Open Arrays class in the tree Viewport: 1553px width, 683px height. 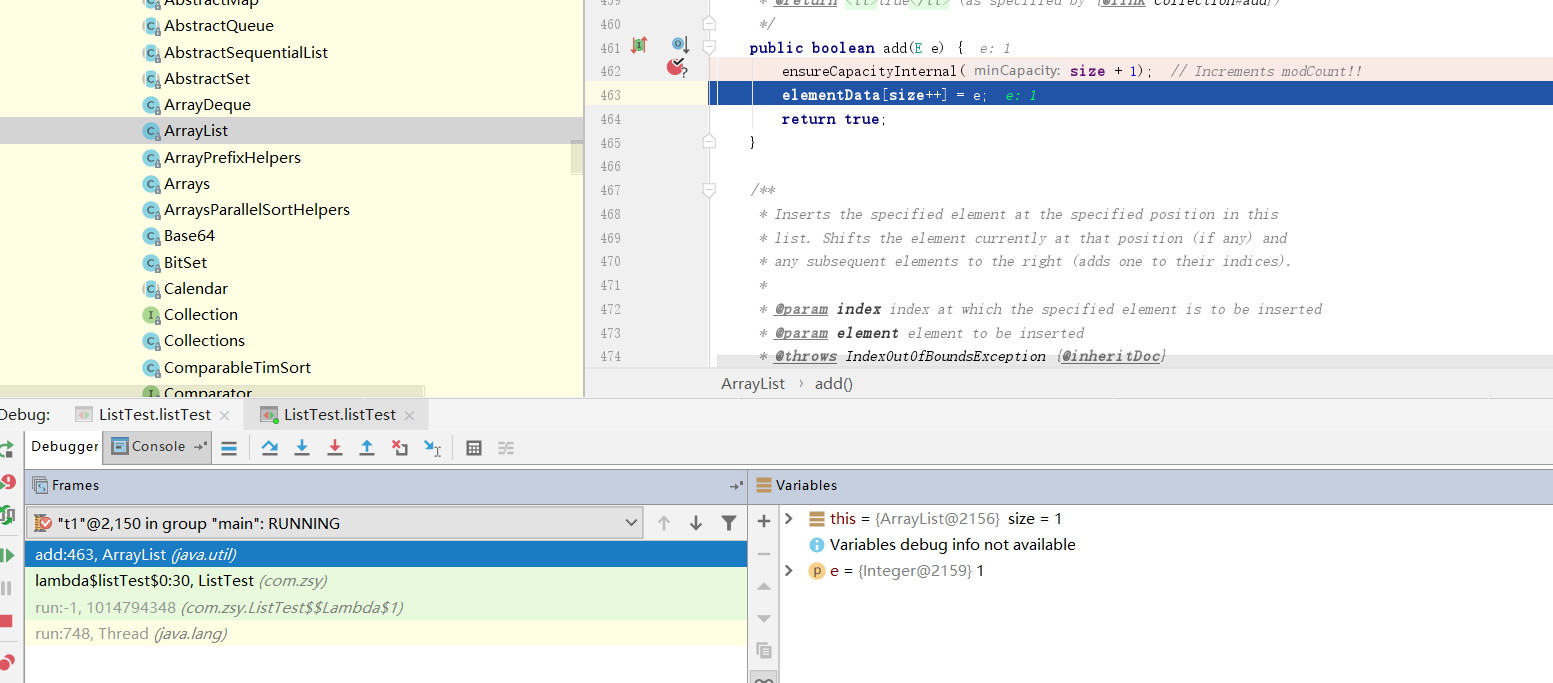tap(186, 184)
